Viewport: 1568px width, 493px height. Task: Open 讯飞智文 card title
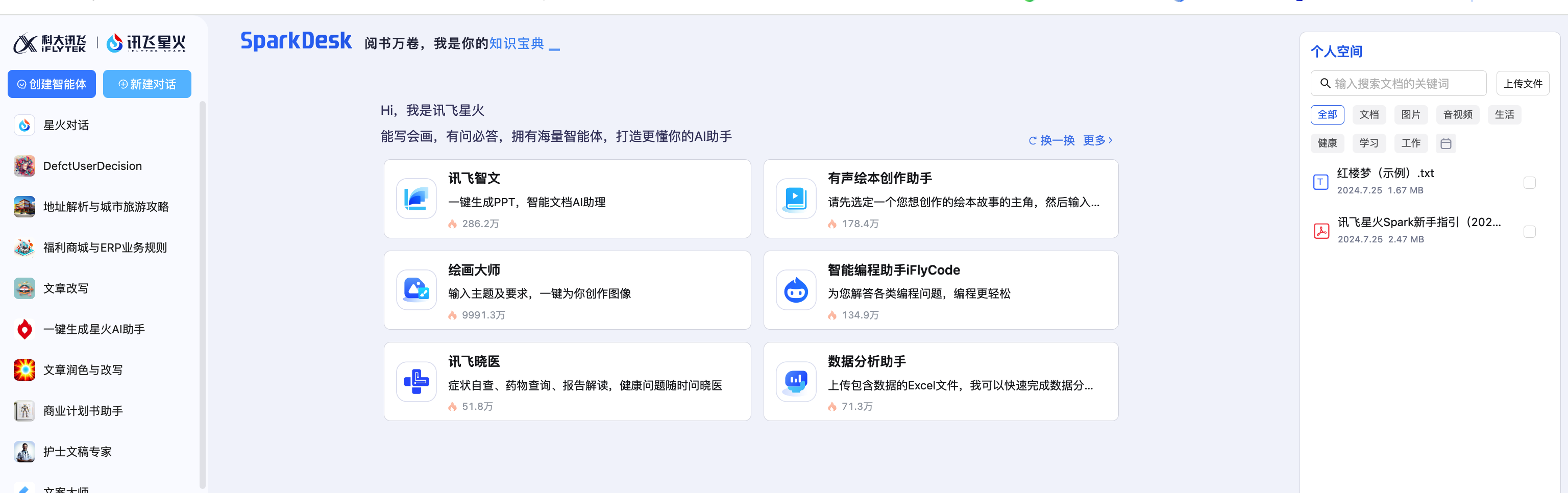474,178
